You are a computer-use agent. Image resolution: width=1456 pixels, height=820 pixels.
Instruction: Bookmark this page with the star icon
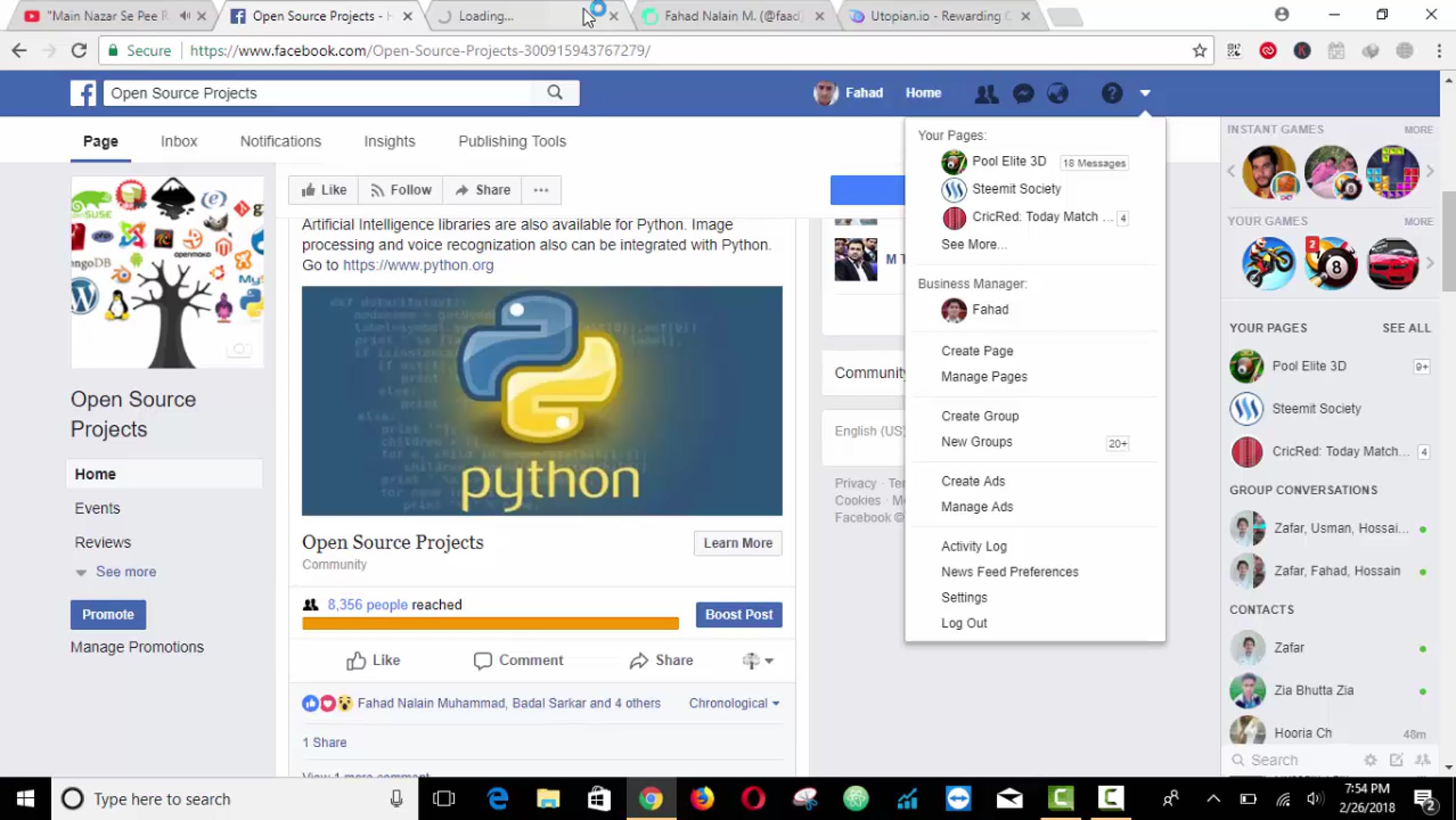[1199, 50]
